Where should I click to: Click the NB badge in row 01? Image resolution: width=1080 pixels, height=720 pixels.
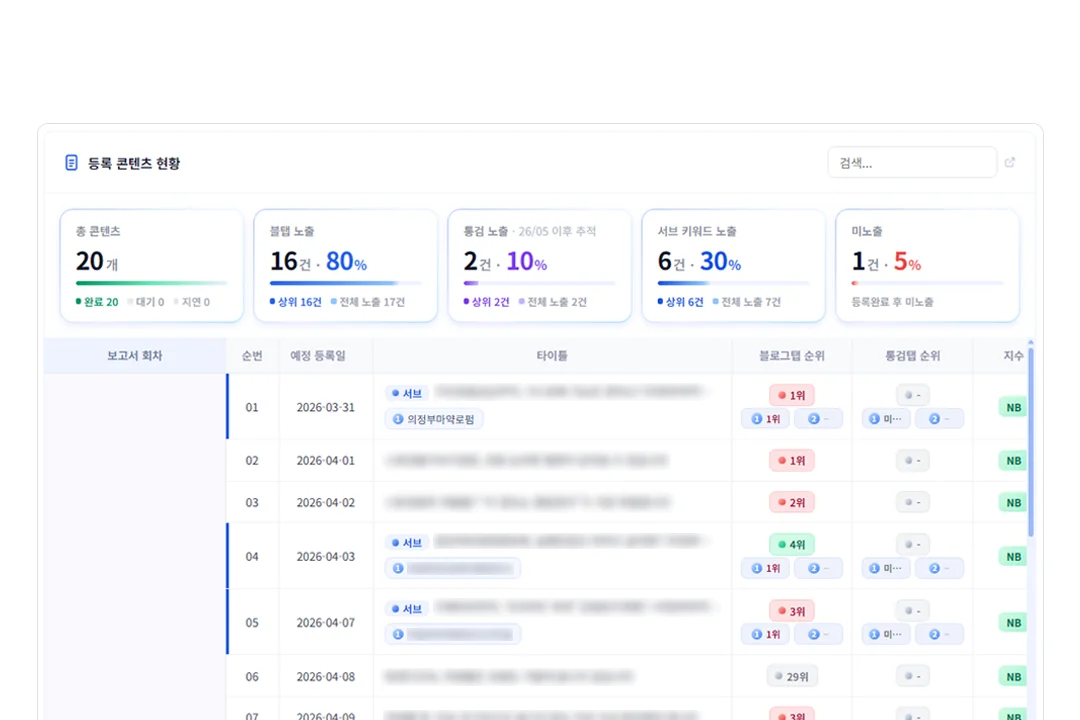pyautogui.click(x=1013, y=407)
